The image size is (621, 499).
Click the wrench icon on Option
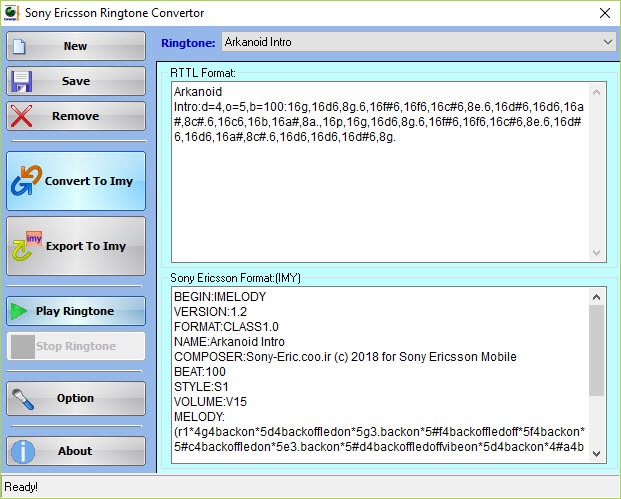click(x=23, y=399)
